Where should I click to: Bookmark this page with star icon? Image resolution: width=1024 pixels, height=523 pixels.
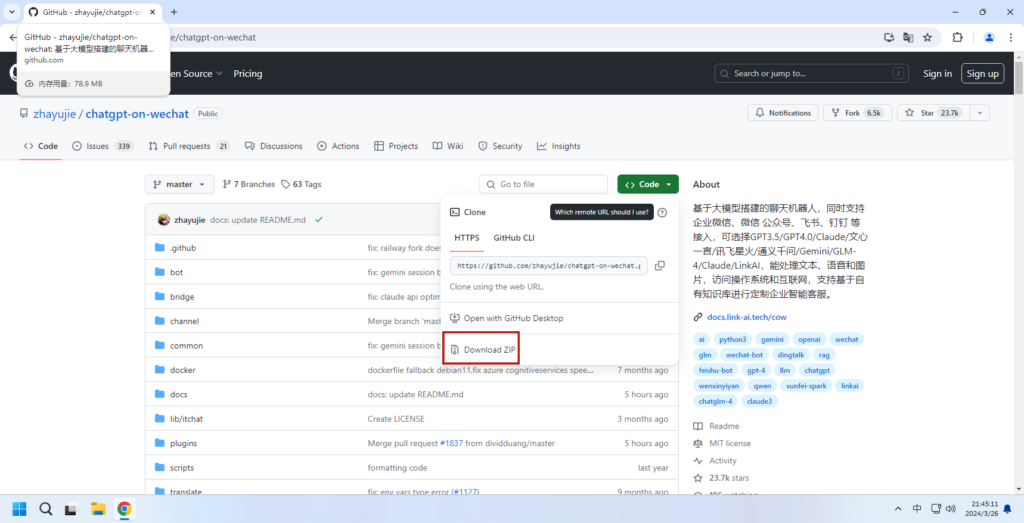927,37
